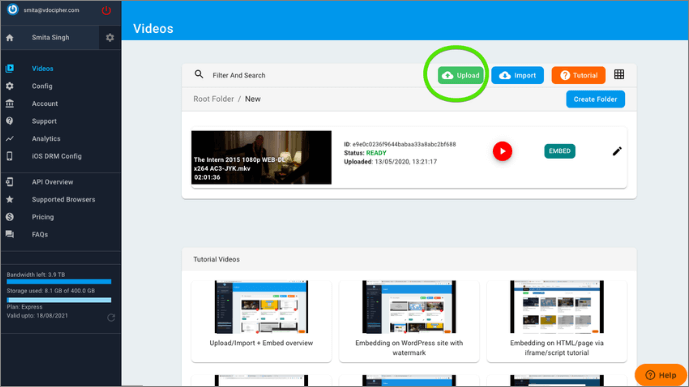Click the Bandwidth left progress bar
The height and width of the screenshot is (387, 689).
(x=59, y=282)
